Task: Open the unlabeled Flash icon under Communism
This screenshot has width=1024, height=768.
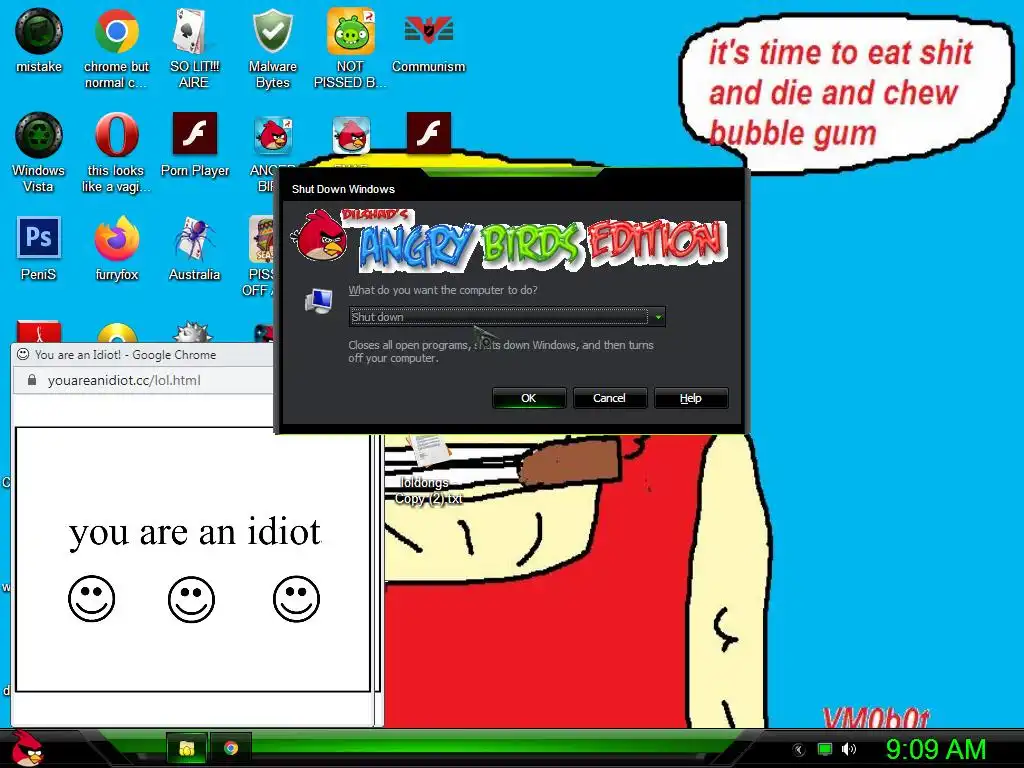Action: click(428, 133)
